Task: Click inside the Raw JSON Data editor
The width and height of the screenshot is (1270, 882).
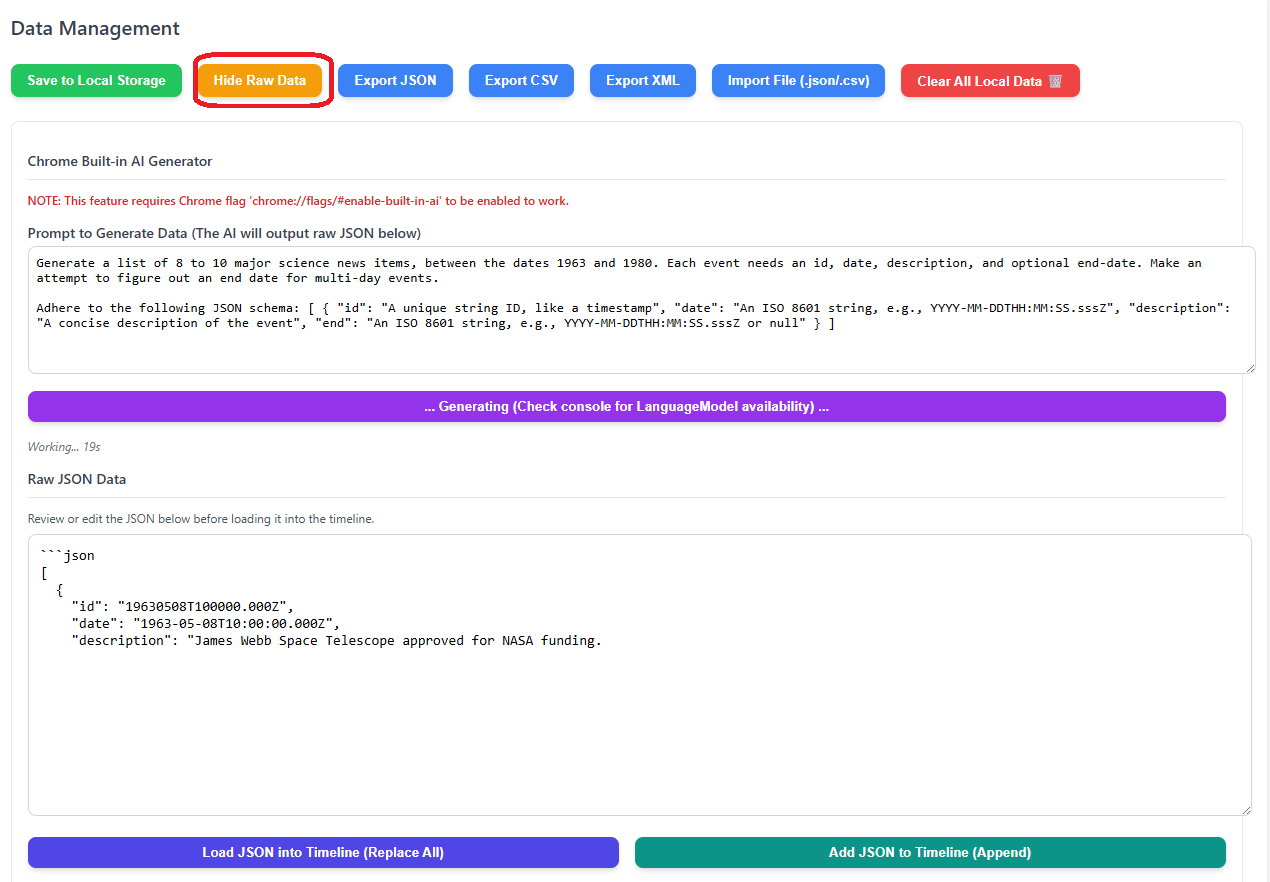Action: pos(640,675)
